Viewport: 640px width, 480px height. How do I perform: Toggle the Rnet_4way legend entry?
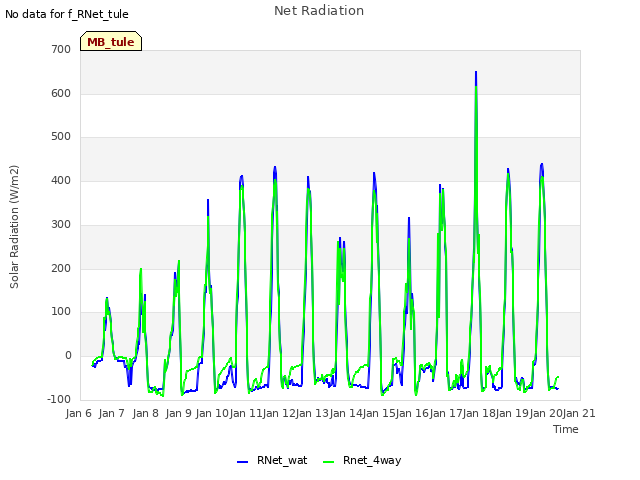tap(362, 460)
